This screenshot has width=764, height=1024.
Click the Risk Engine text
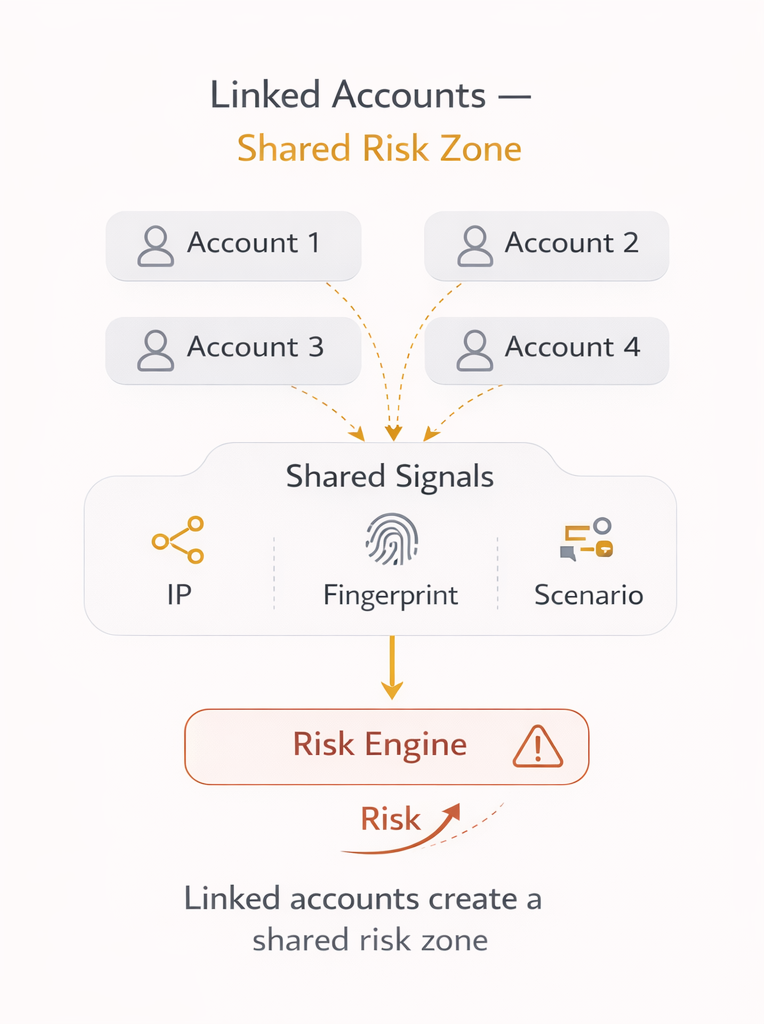click(379, 745)
